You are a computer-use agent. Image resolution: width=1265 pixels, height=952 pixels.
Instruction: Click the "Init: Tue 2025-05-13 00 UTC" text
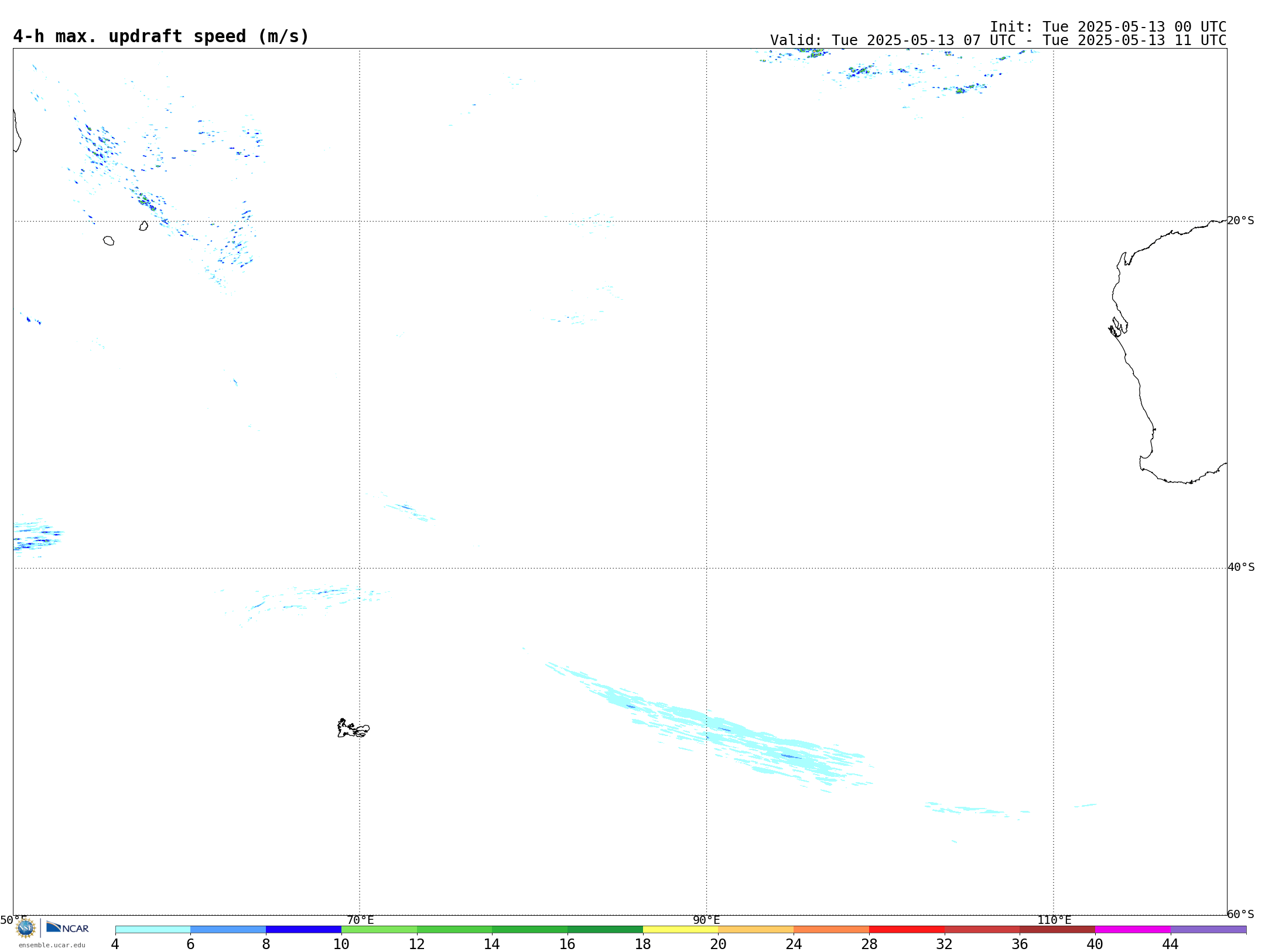click(x=1108, y=27)
